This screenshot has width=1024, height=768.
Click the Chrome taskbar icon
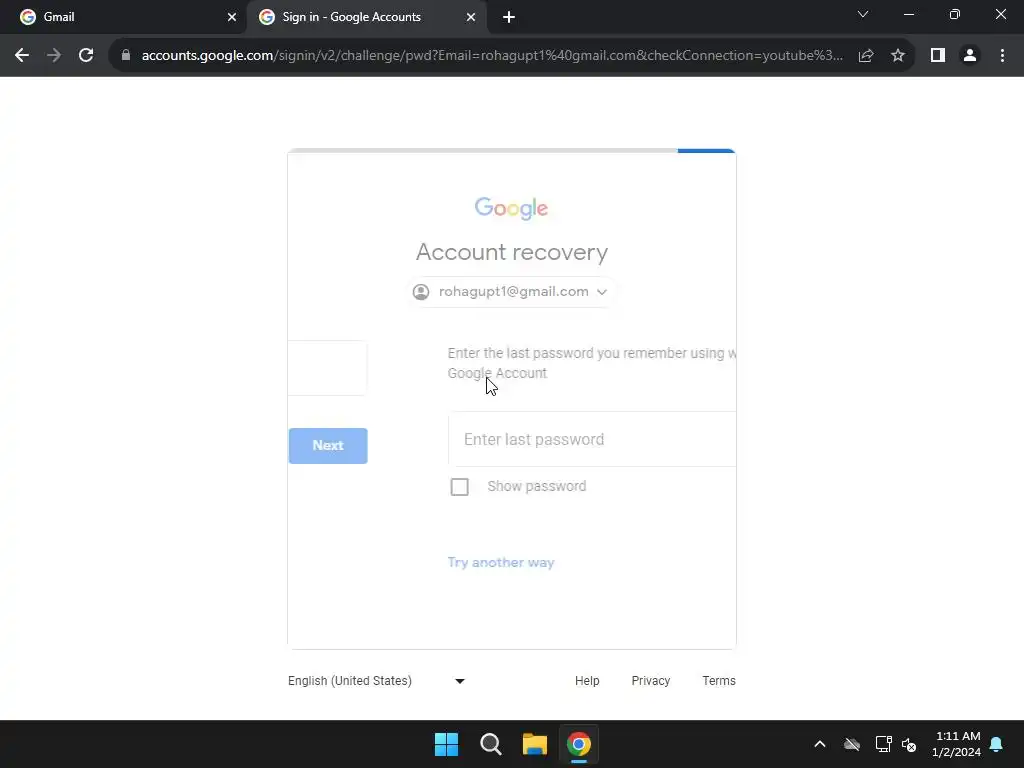(x=579, y=744)
